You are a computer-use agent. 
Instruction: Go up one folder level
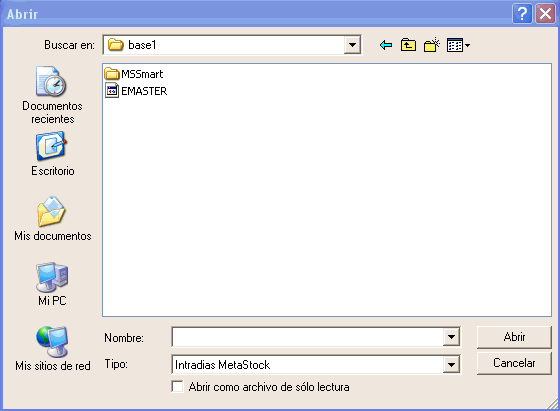(408, 45)
